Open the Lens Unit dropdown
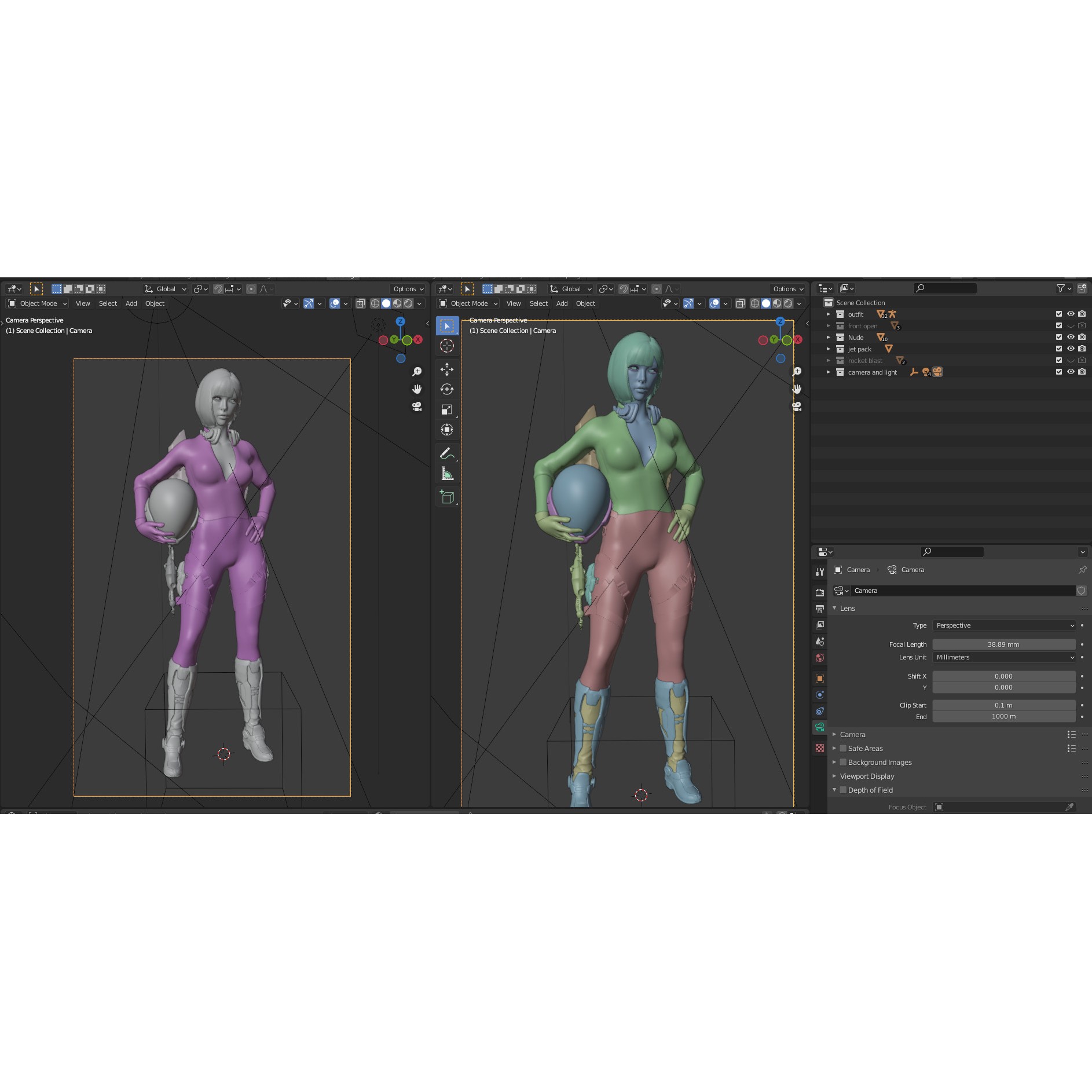Image resolution: width=1092 pixels, height=1092 pixels. click(1005, 657)
